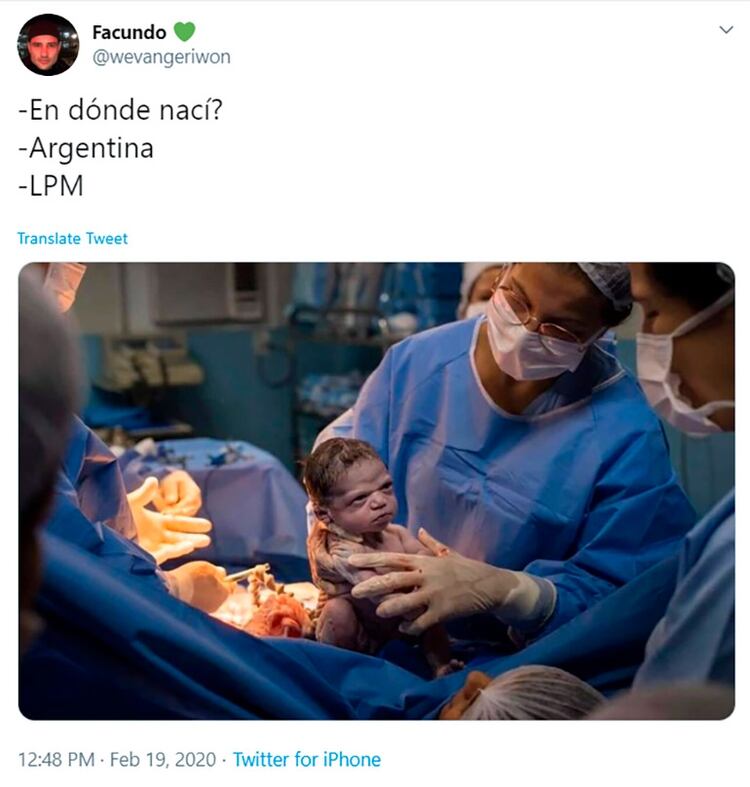Open Facundo's profile avatar picture
This screenshot has width=750, height=787.
48,45
